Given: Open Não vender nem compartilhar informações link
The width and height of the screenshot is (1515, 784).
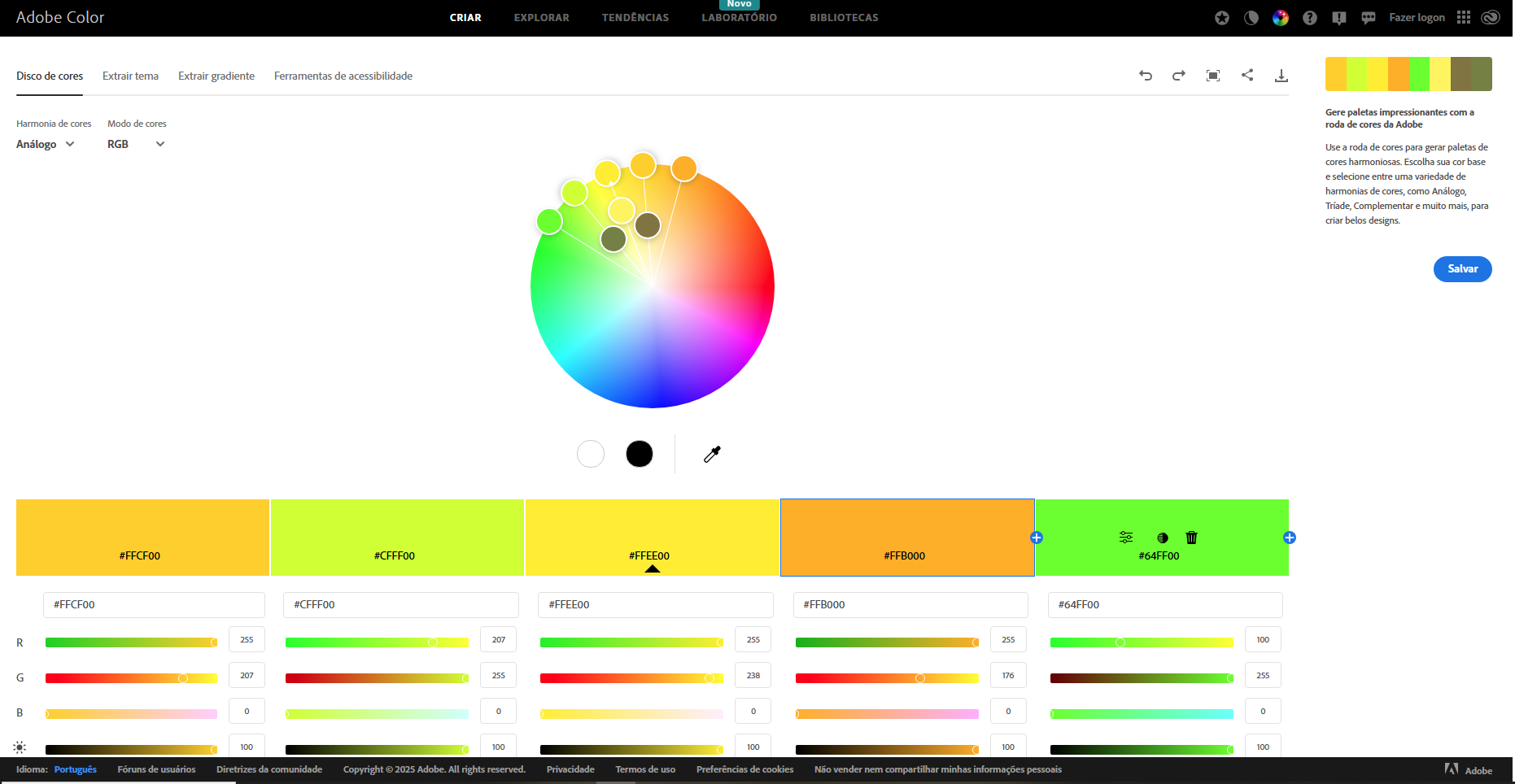Looking at the screenshot, I should 938,769.
